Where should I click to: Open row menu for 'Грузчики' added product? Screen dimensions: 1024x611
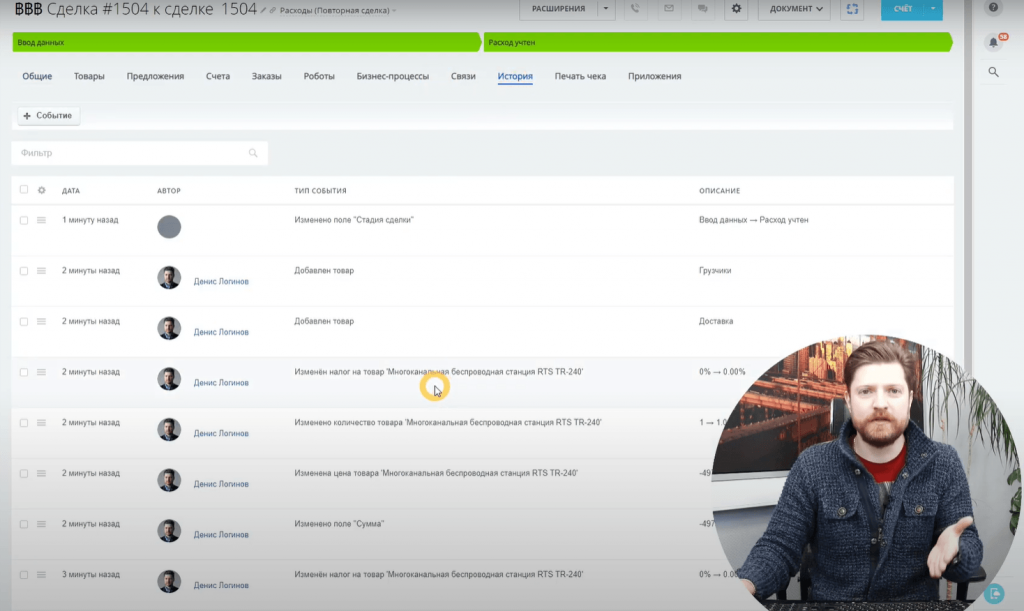tap(41, 271)
